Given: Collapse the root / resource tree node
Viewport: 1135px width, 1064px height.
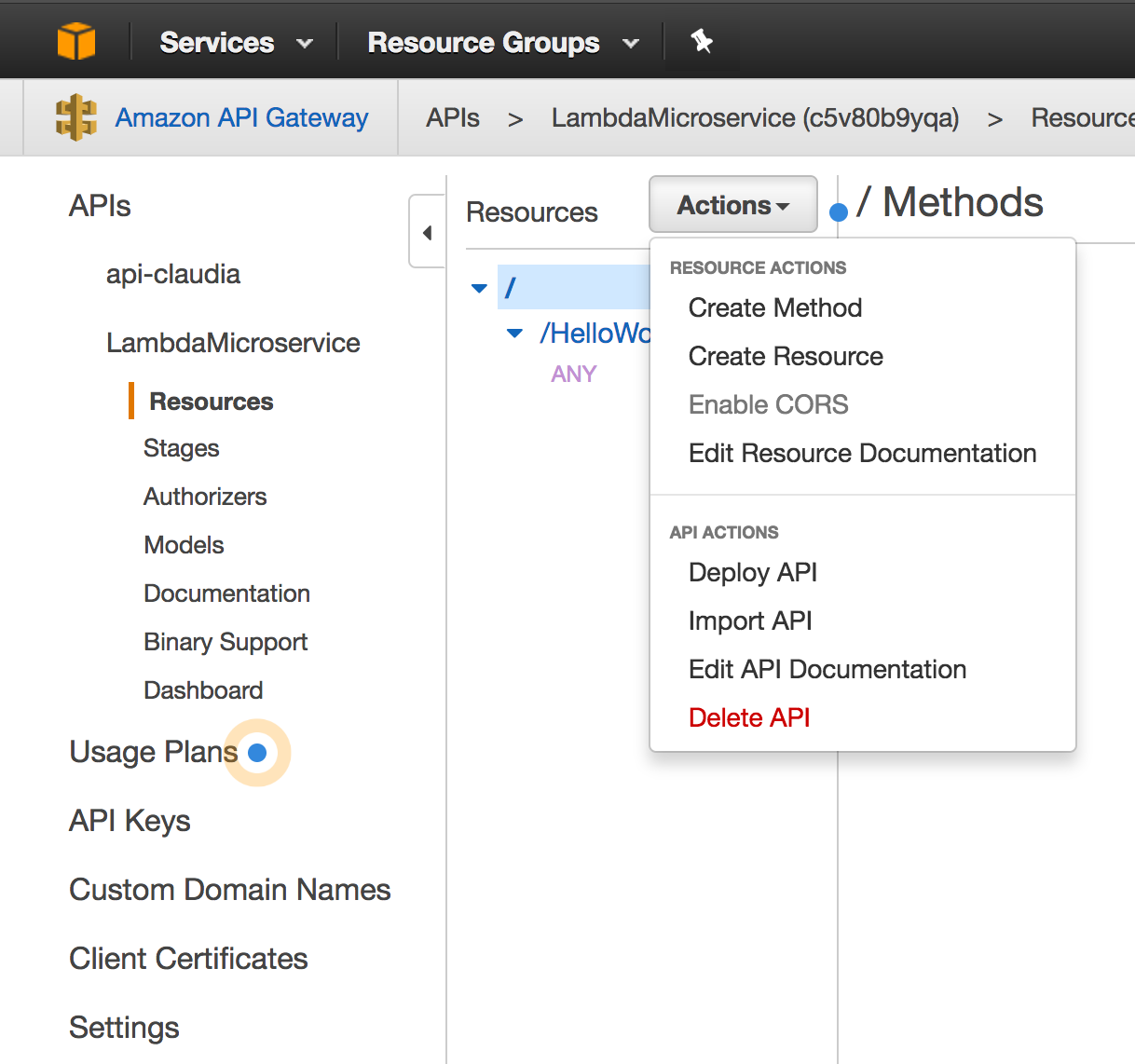Looking at the screenshot, I should coord(480,289).
